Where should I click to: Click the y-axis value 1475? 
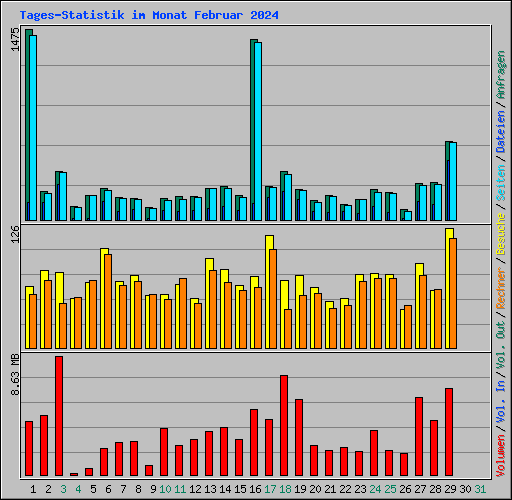tap(15, 39)
